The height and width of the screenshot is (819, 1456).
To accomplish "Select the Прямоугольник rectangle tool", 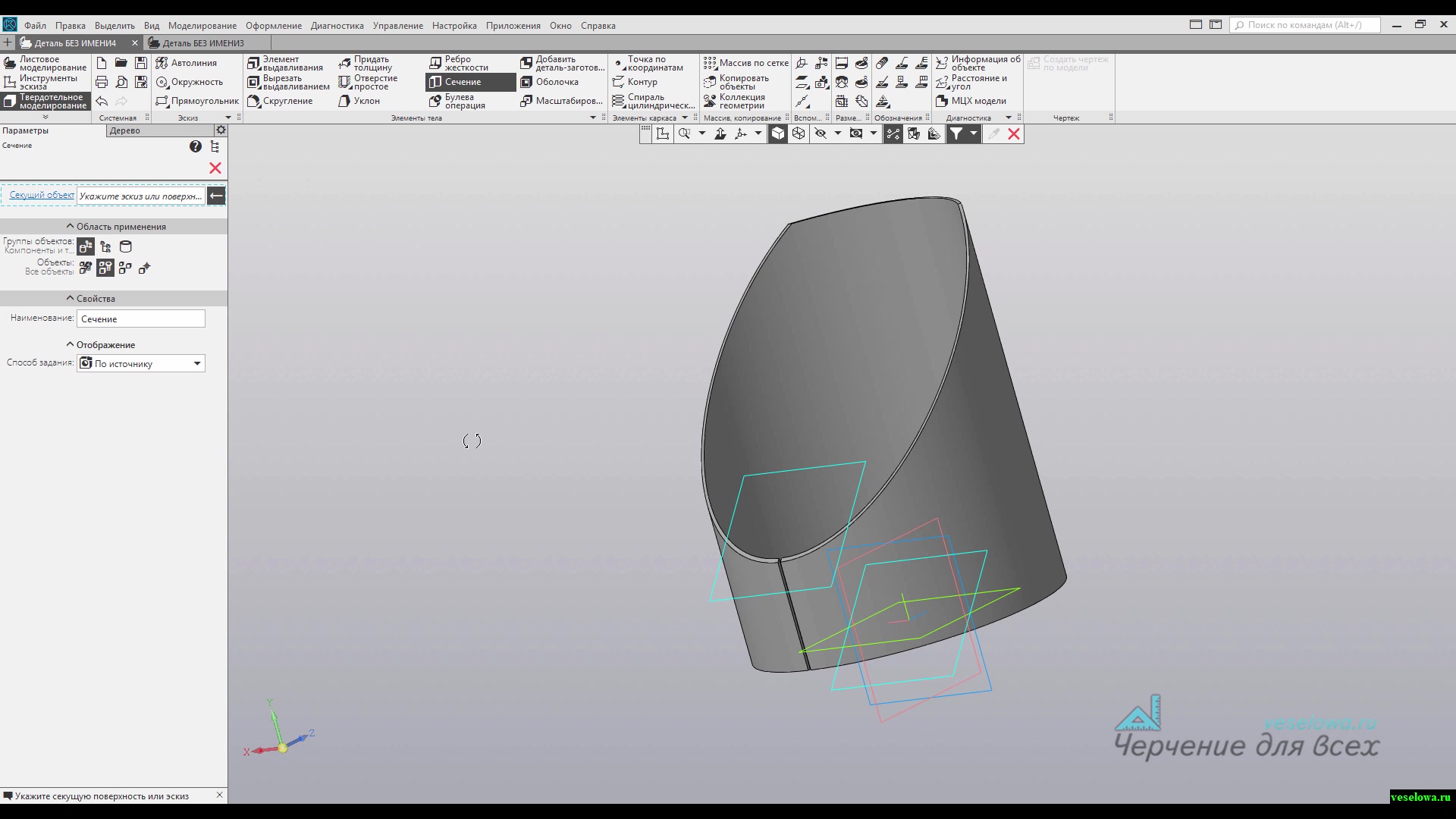I will pos(197,101).
